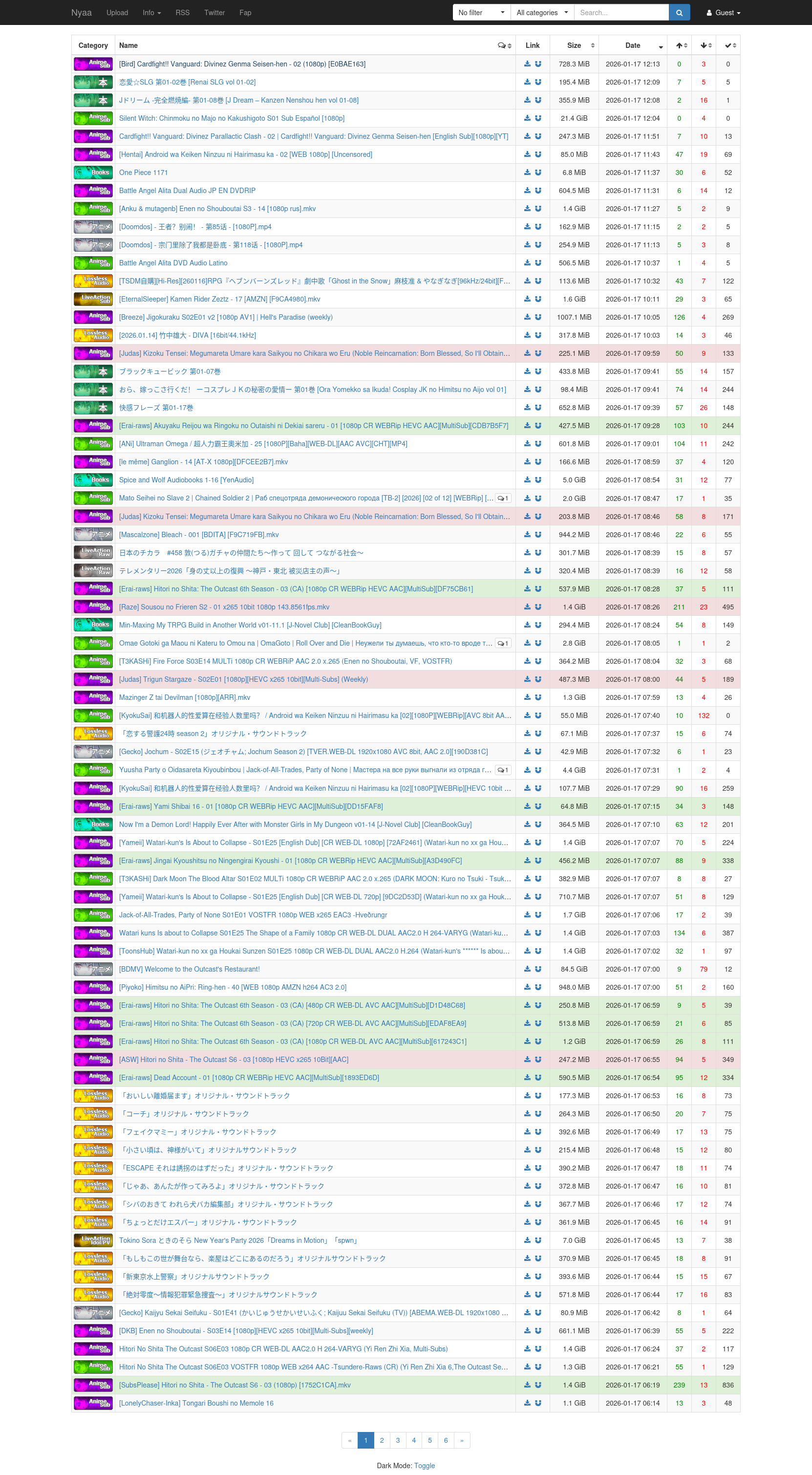Open magnet link for One Piece 1171
Viewport: 812px width, 1475px height.
click(538, 173)
